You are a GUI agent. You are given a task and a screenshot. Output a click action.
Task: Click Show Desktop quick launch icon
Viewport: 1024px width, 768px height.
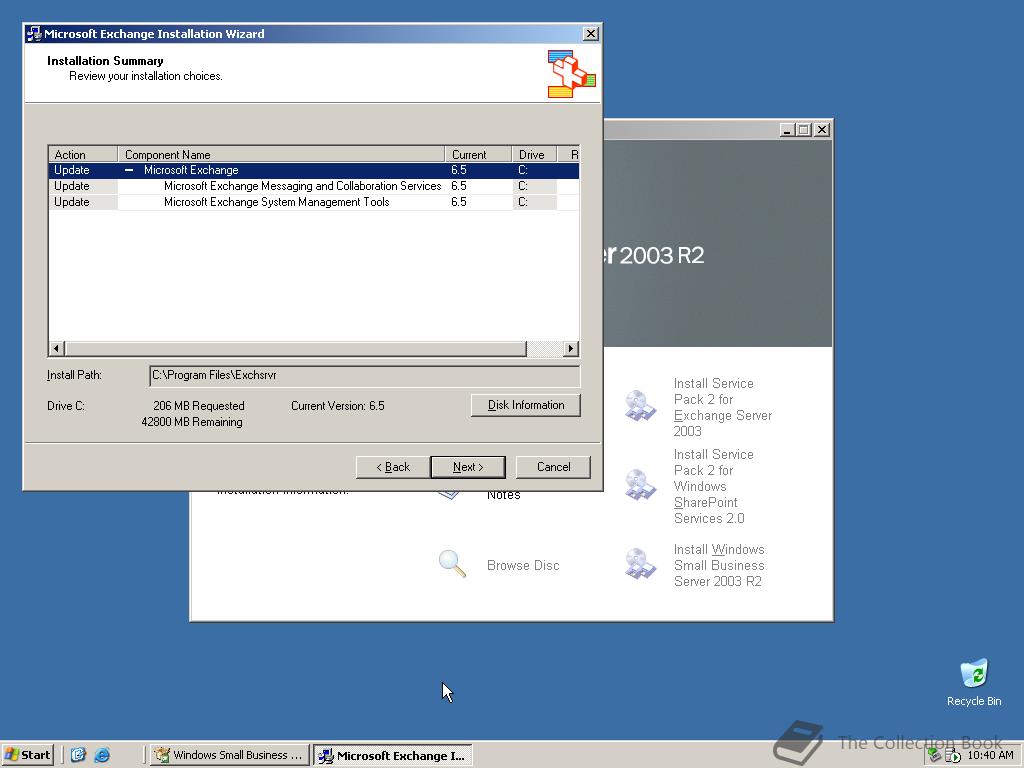(78, 755)
